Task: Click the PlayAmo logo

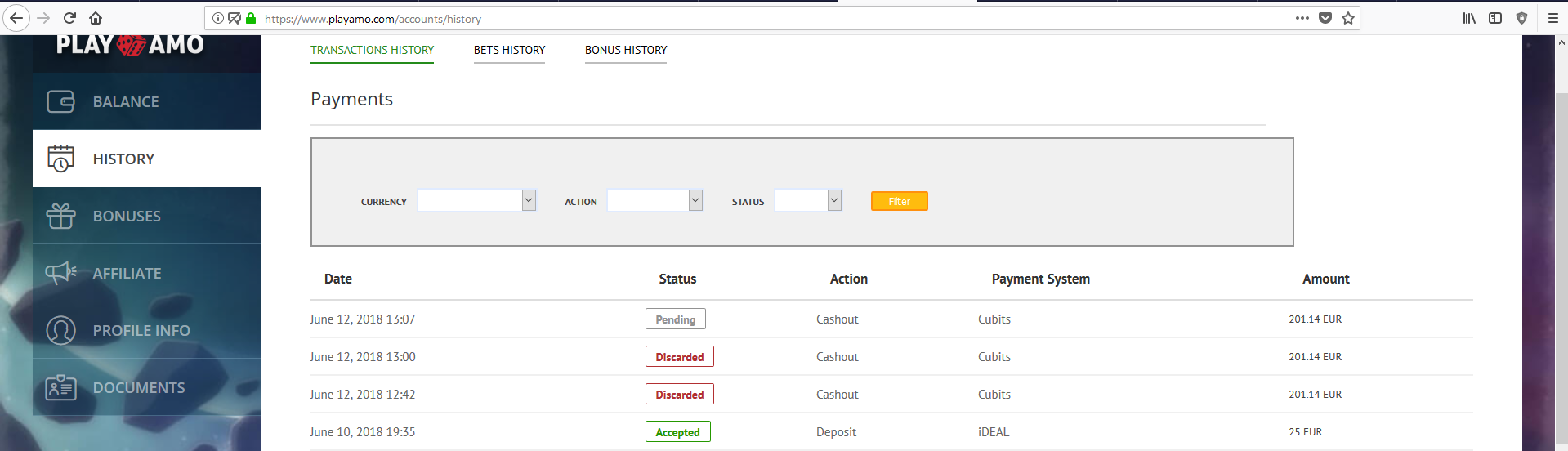Action: point(130,44)
